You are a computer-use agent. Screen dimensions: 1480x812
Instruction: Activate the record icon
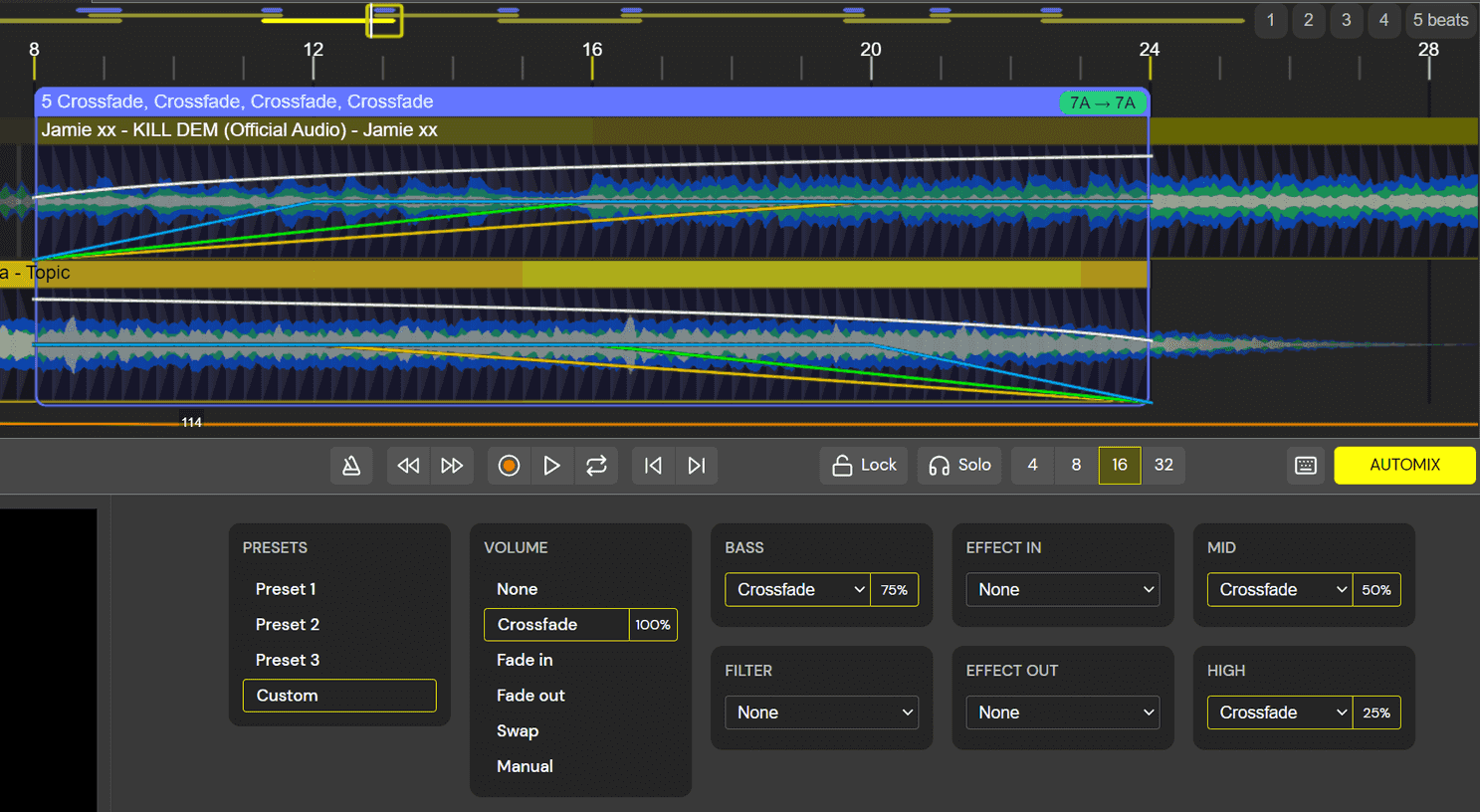coord(509,465)
